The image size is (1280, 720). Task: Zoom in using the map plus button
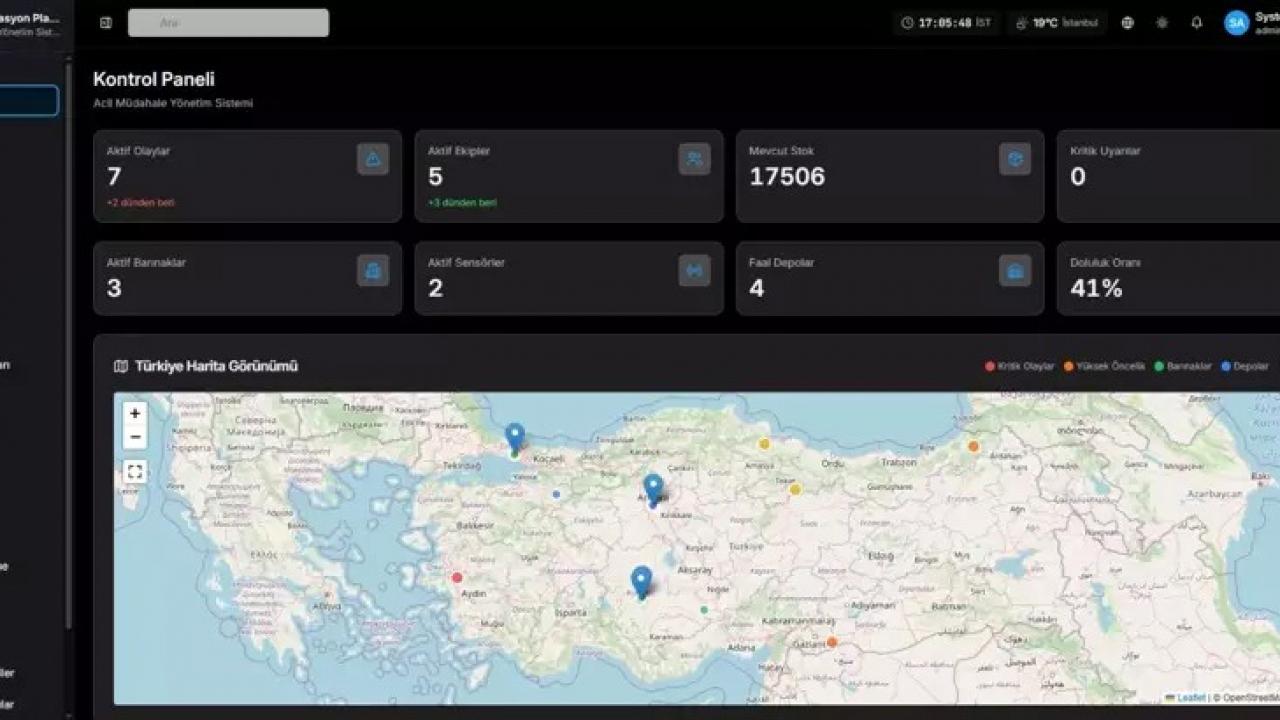coord(135,412)
